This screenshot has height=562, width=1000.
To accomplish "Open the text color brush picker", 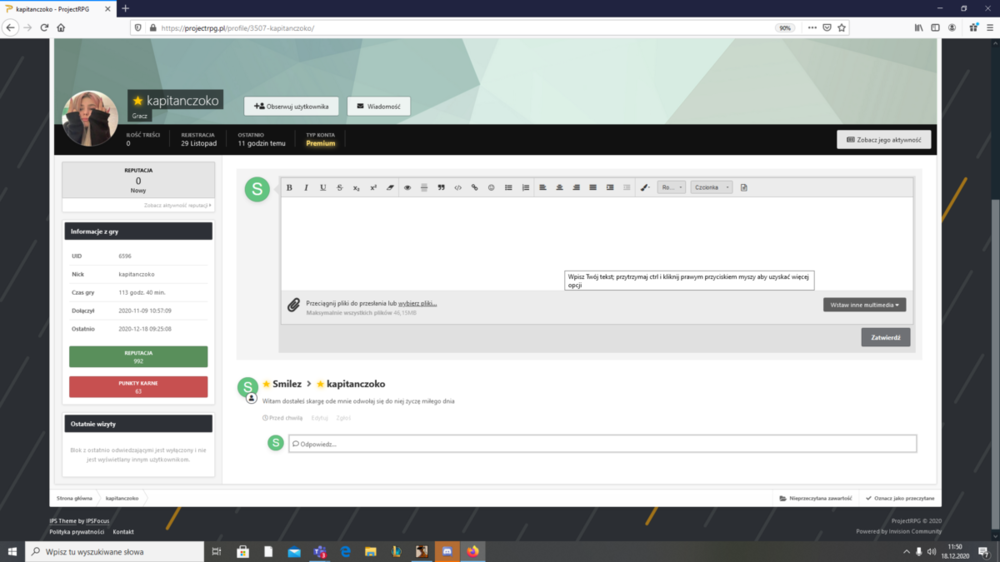I will [645, 188].
